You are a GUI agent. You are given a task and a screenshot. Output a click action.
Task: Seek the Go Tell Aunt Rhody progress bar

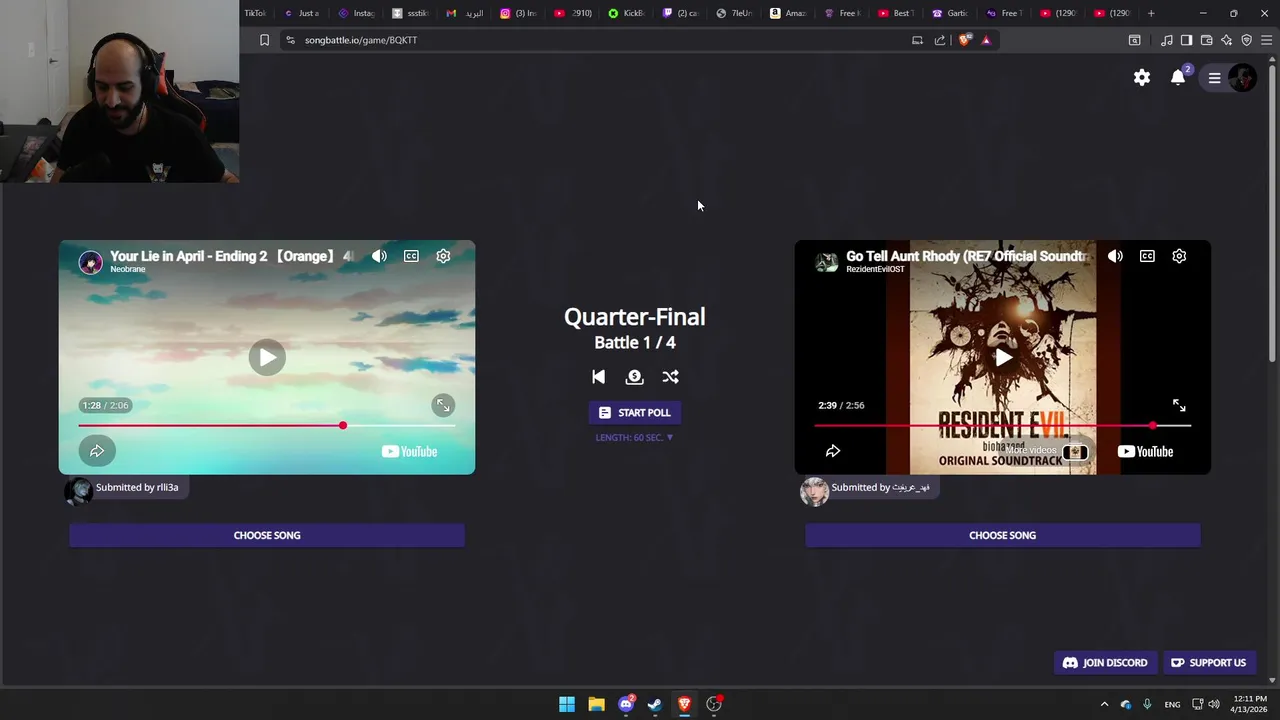click(x=1003, y=426)
